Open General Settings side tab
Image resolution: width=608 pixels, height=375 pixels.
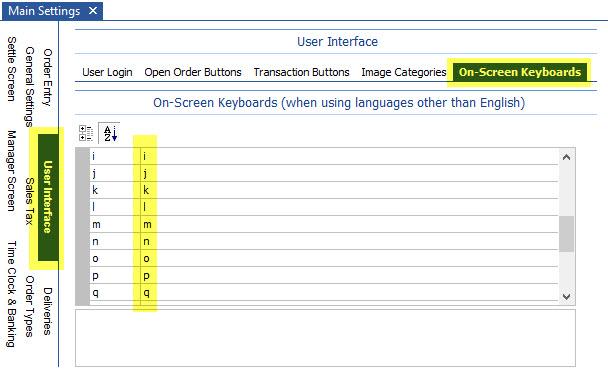[29, 87]
